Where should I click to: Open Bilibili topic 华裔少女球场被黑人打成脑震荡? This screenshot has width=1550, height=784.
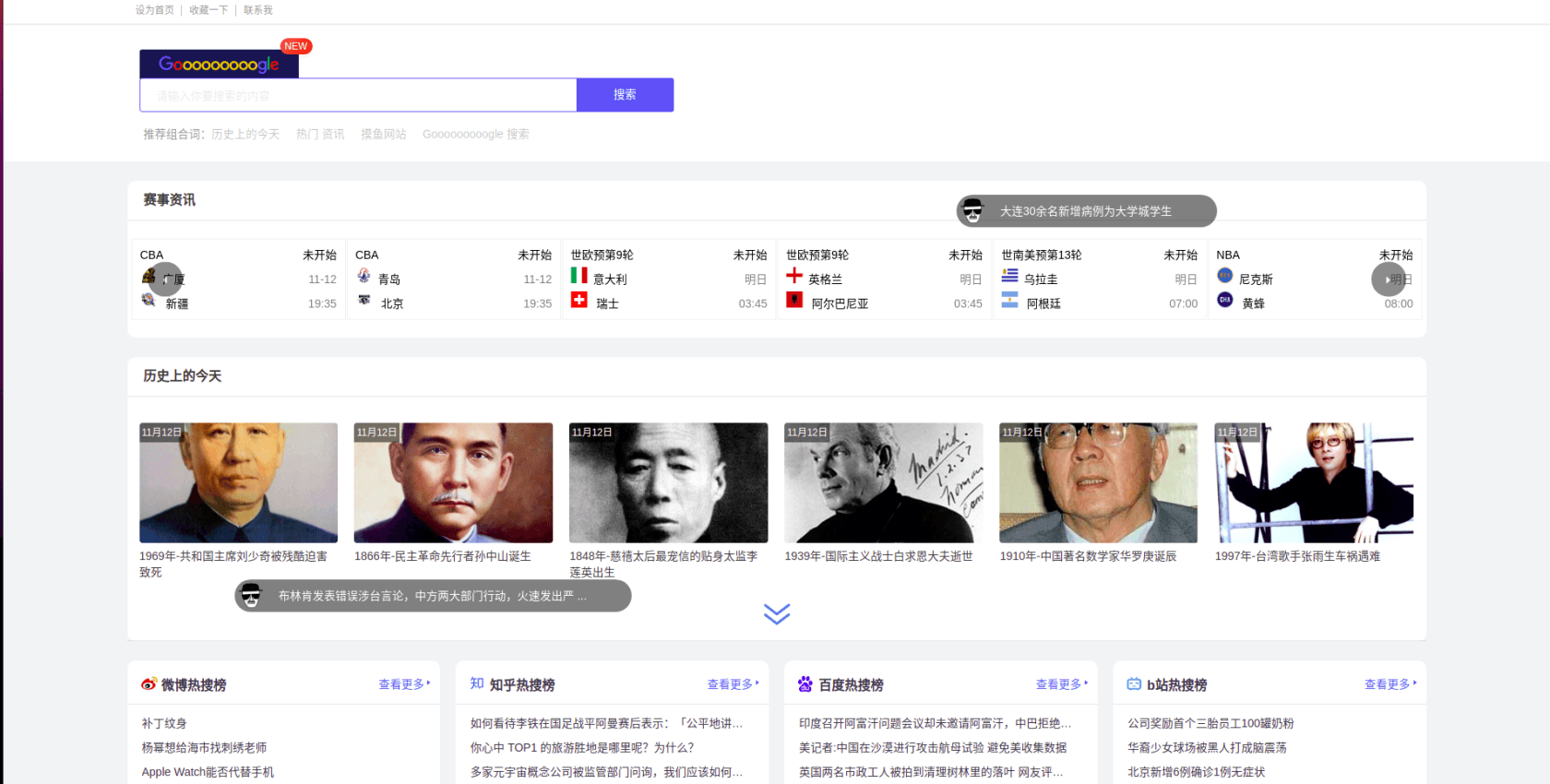(x=1207, y=748)
